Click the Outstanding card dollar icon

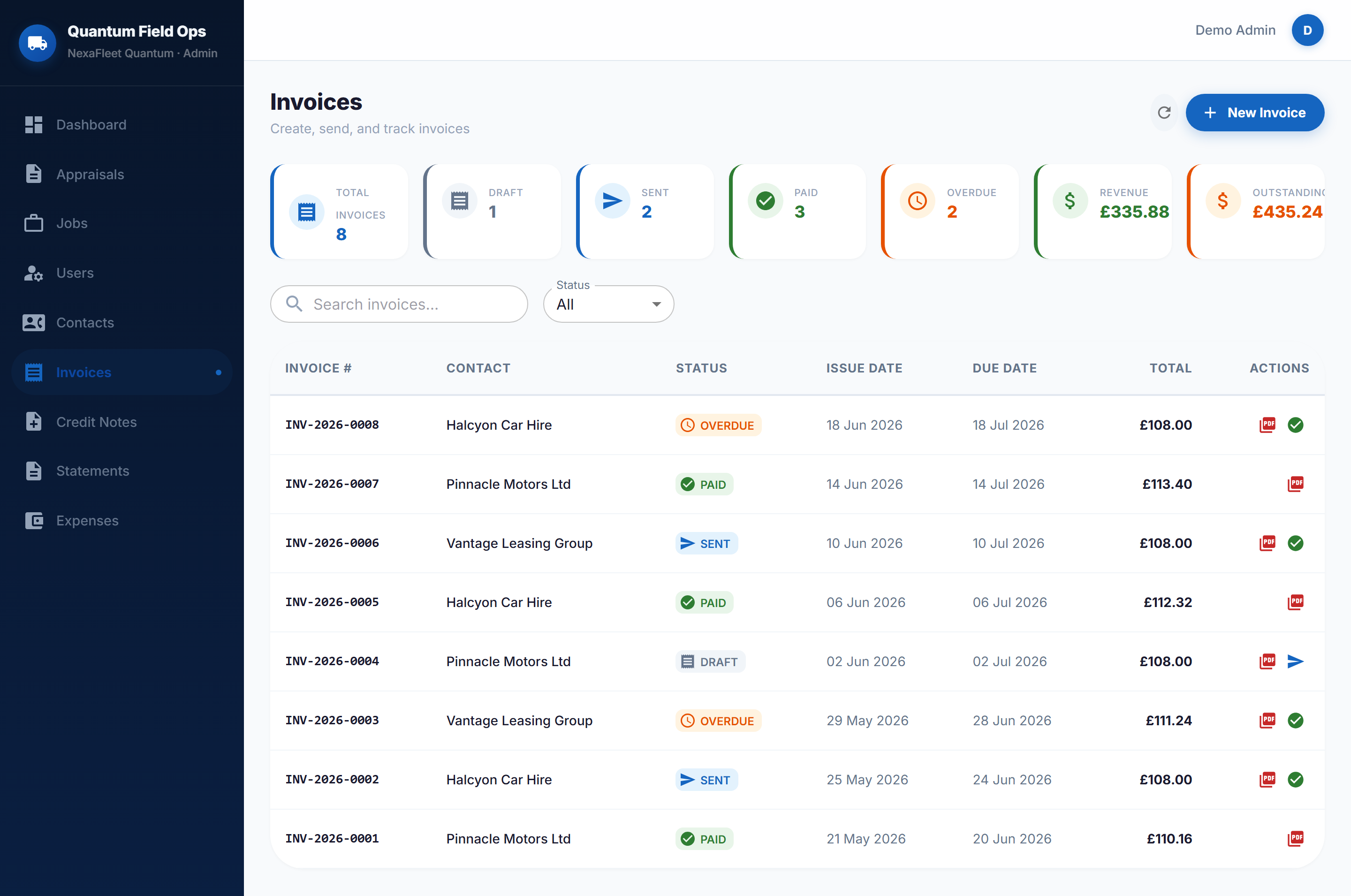click(x=1222, y=201)
